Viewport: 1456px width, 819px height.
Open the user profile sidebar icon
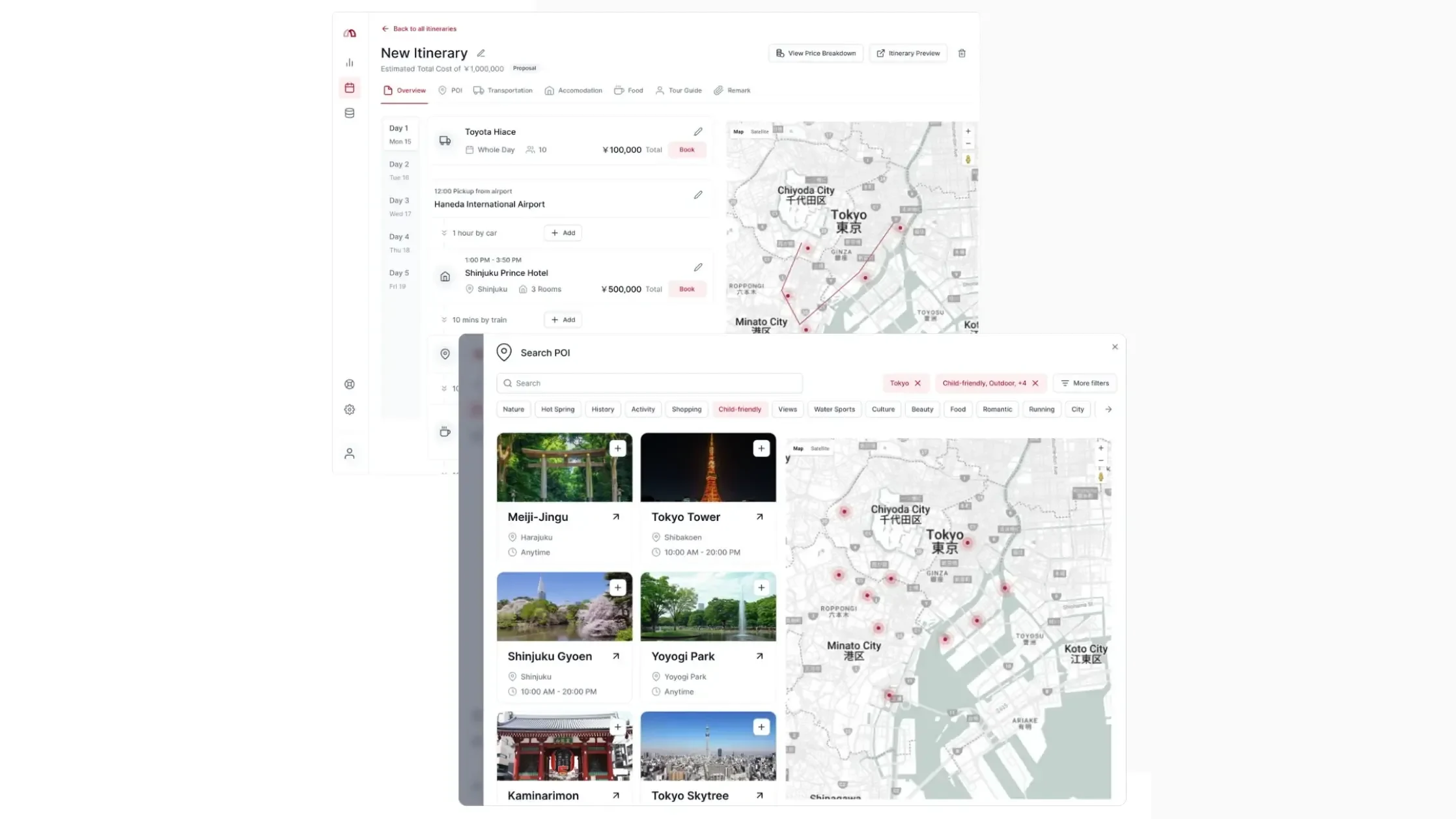350,453
